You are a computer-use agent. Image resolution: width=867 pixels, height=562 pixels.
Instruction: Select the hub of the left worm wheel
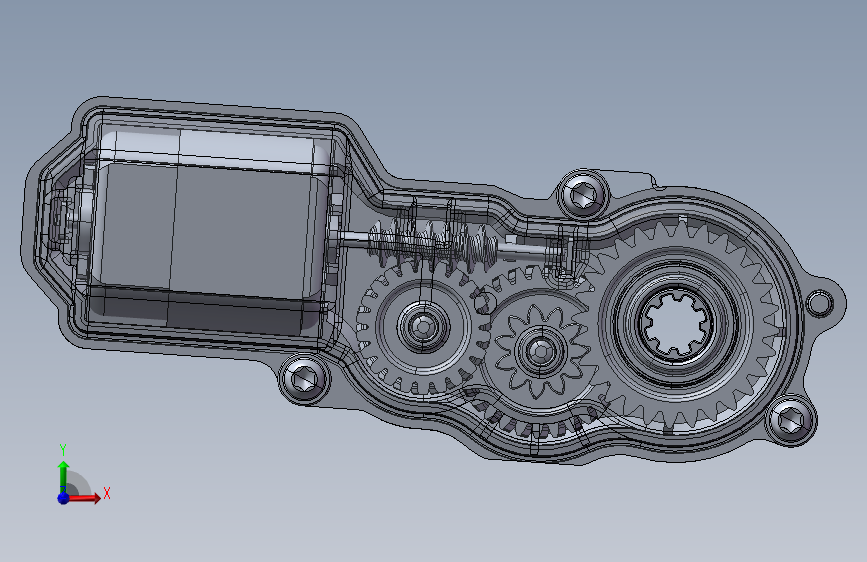pos(422,326)
